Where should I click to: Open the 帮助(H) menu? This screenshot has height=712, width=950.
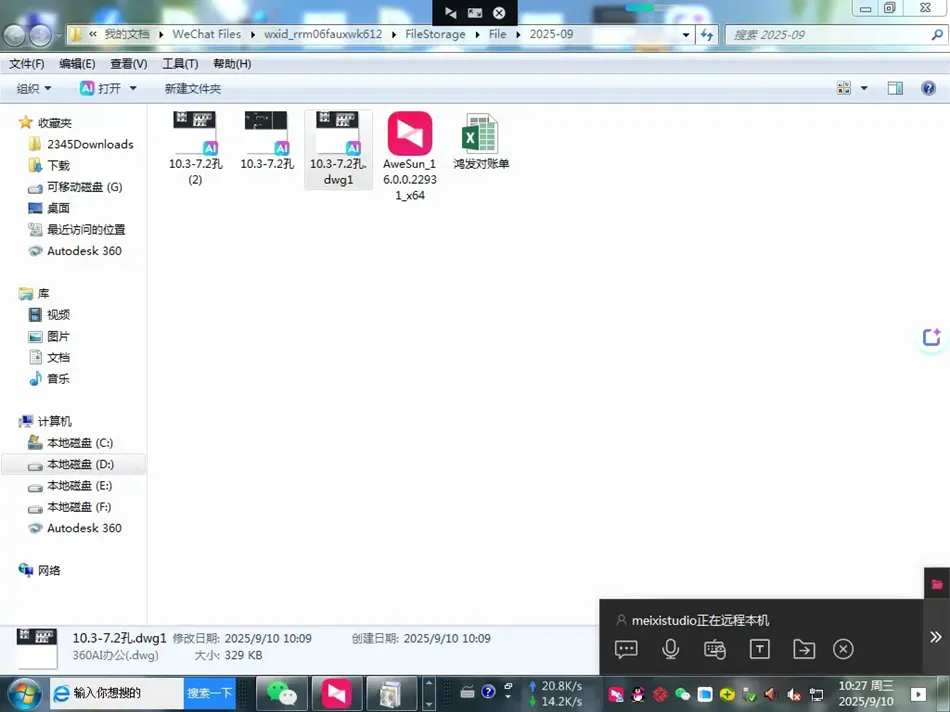(232, 64)
